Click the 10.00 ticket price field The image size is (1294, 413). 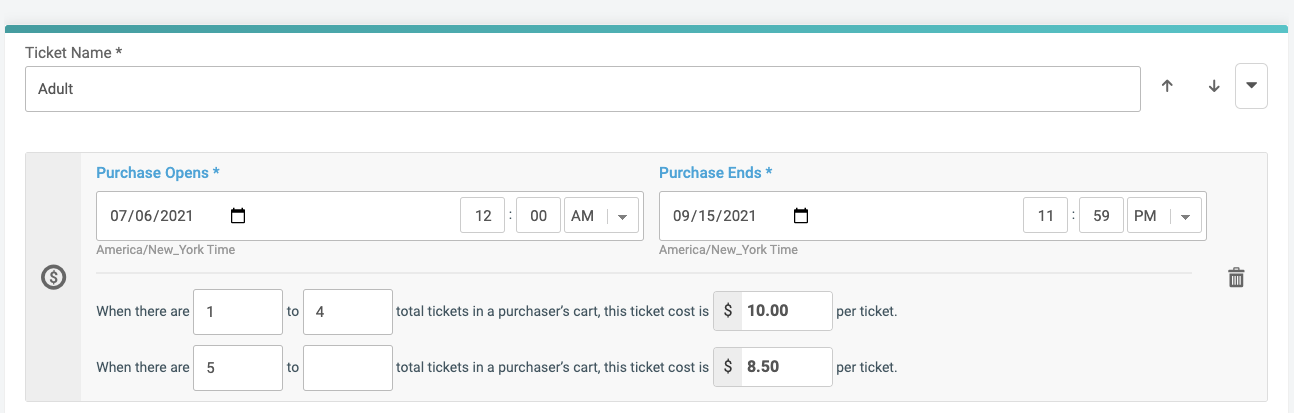coord(785,311)
